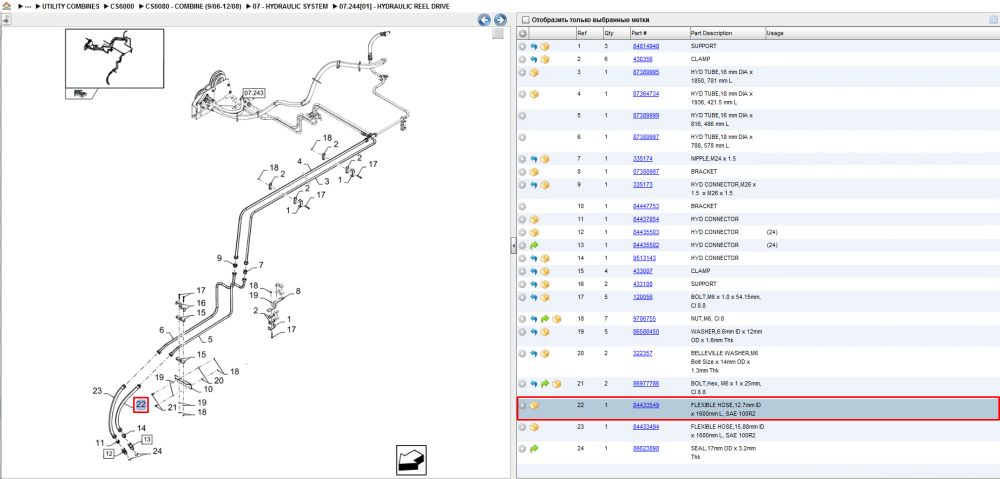Image resolution: width=1000 pixels, height=479 pixels.
Task: Expand the row for part 84814948 SUPPORT
Action: tap(522, 47)
